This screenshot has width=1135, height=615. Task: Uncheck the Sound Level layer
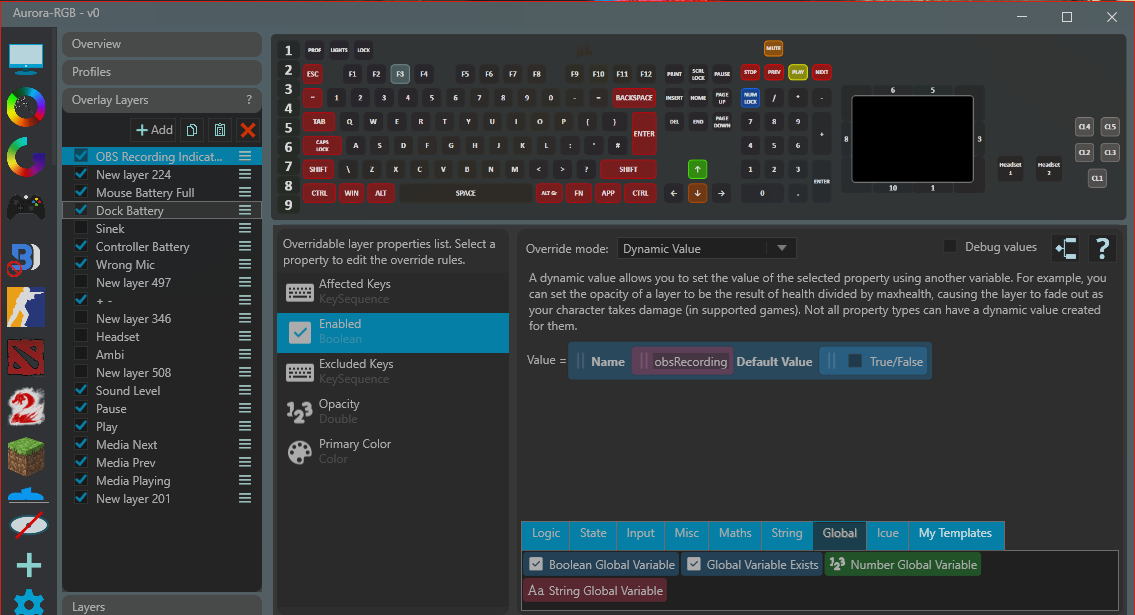(x=81, y=391)
